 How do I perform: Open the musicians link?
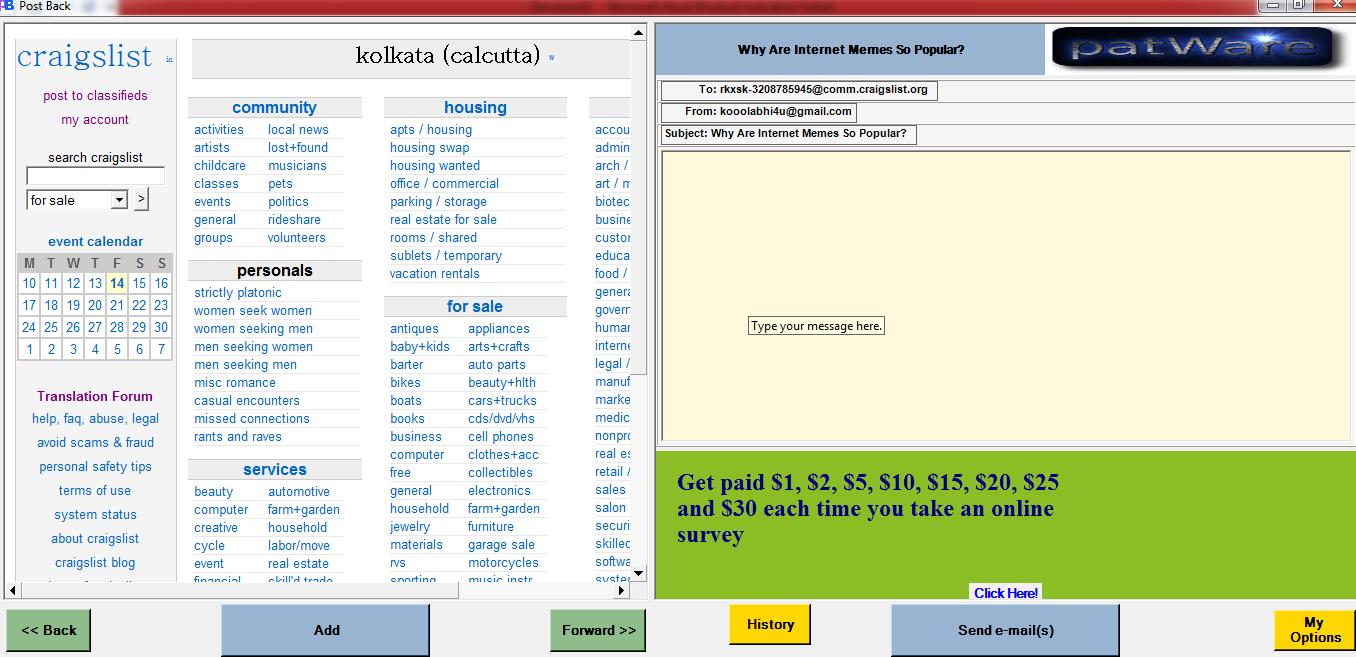297,166
